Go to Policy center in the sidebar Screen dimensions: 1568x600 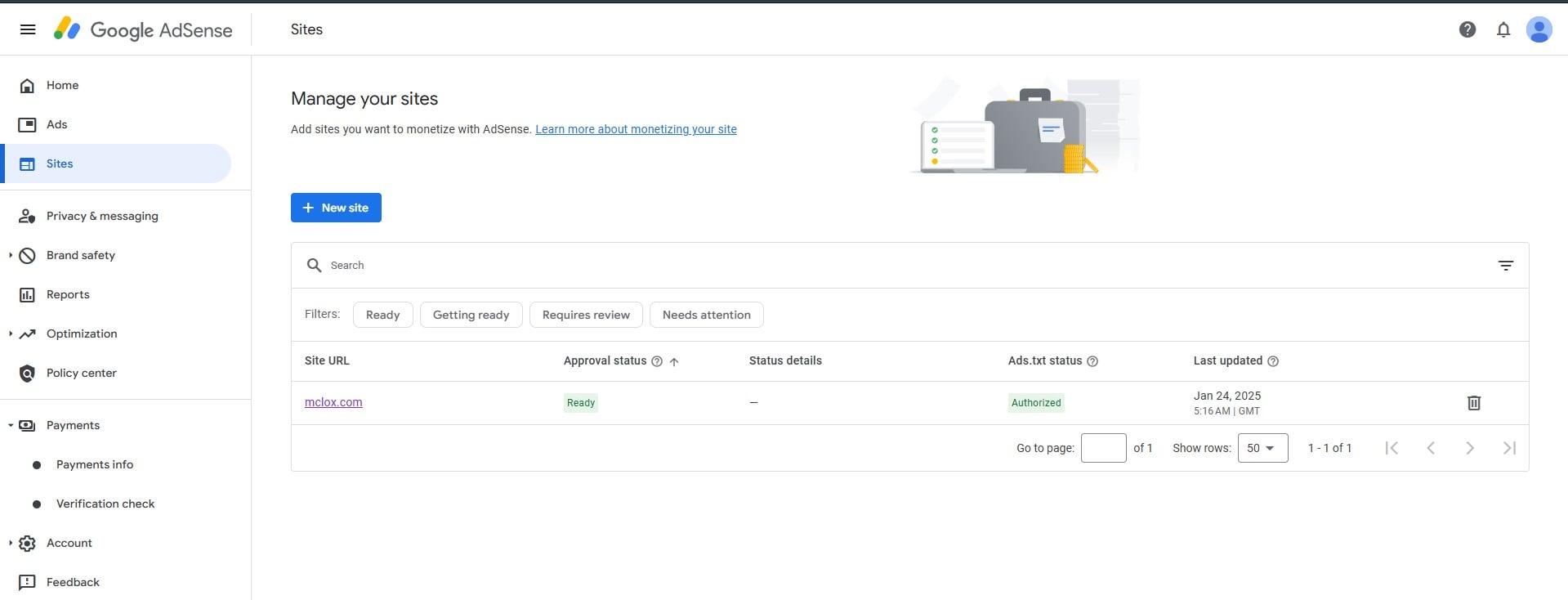[81, 373]
